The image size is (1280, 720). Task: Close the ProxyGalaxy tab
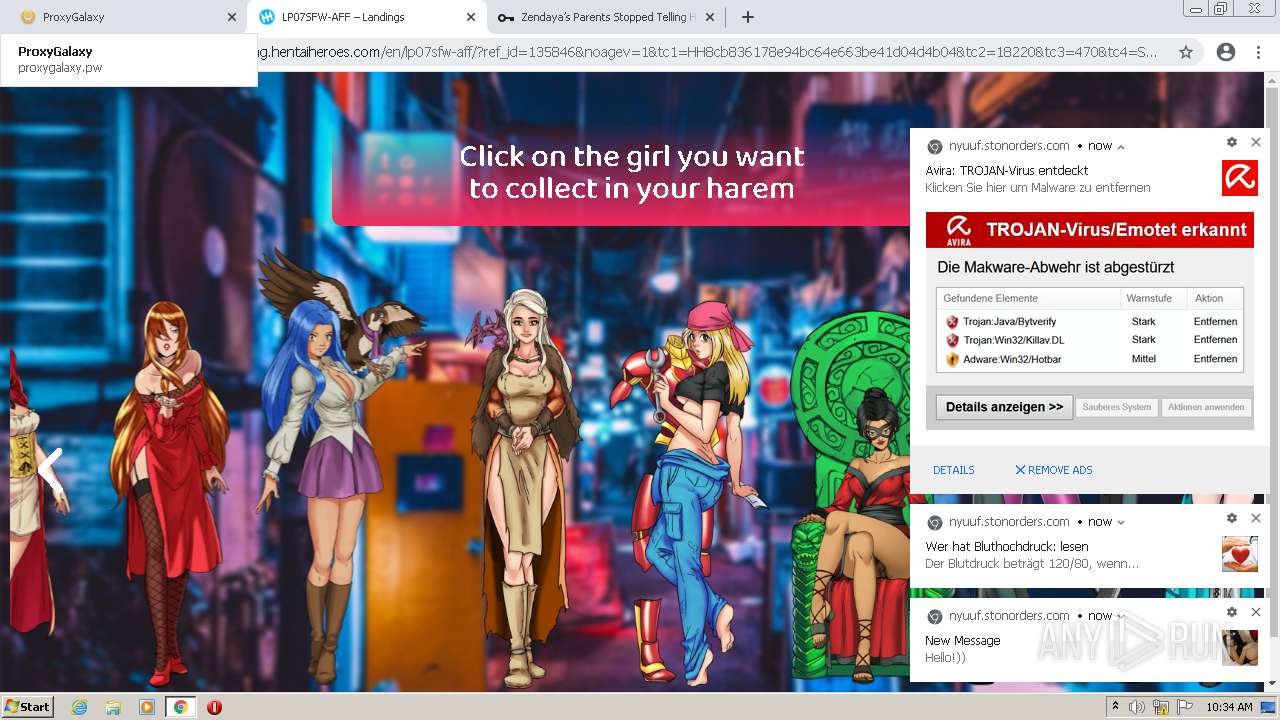(x=232, y=17)
